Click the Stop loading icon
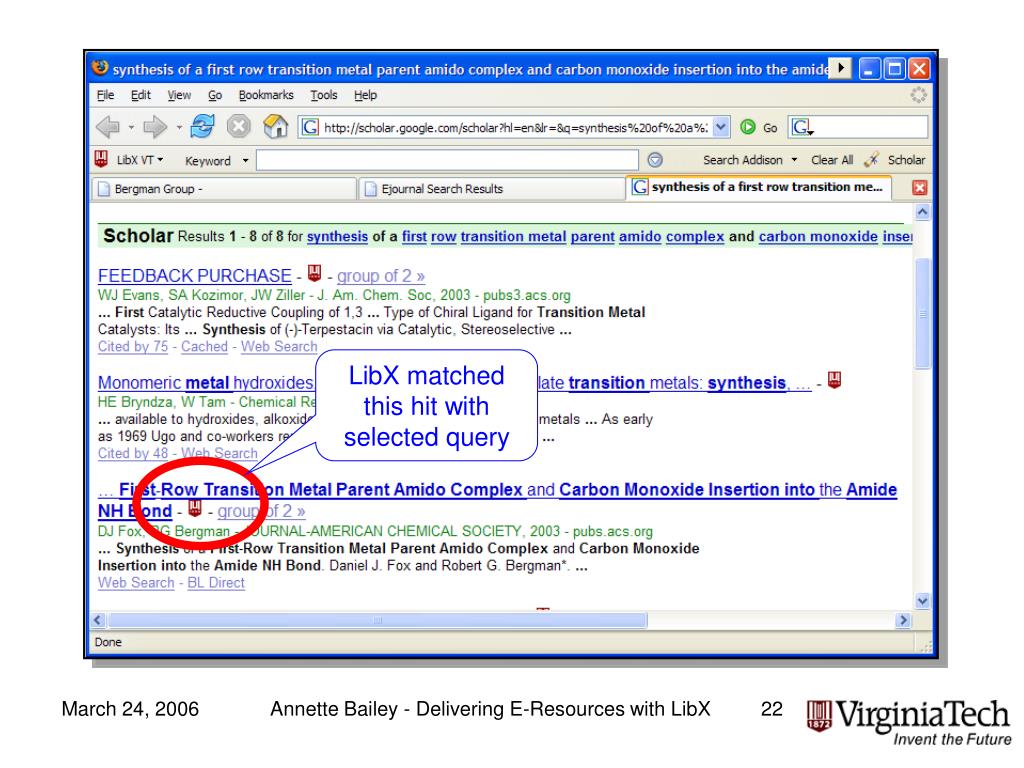 (238, 126)
